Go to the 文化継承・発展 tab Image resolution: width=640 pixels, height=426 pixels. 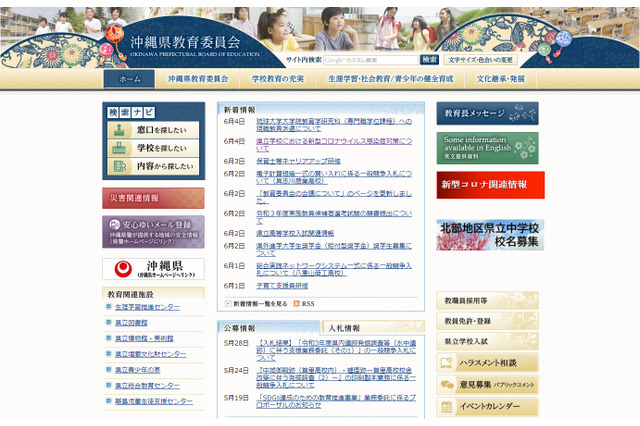500,79
